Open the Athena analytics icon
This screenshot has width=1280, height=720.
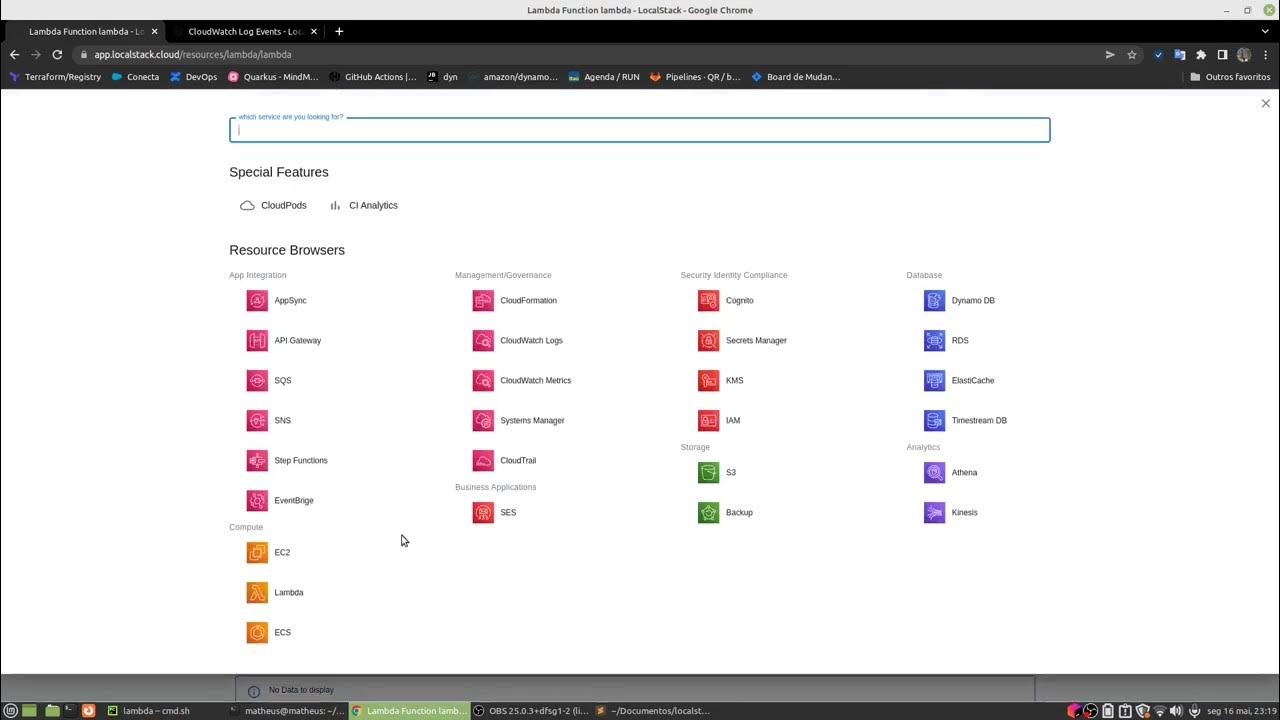pyautogui.click(x=935, y=472)
